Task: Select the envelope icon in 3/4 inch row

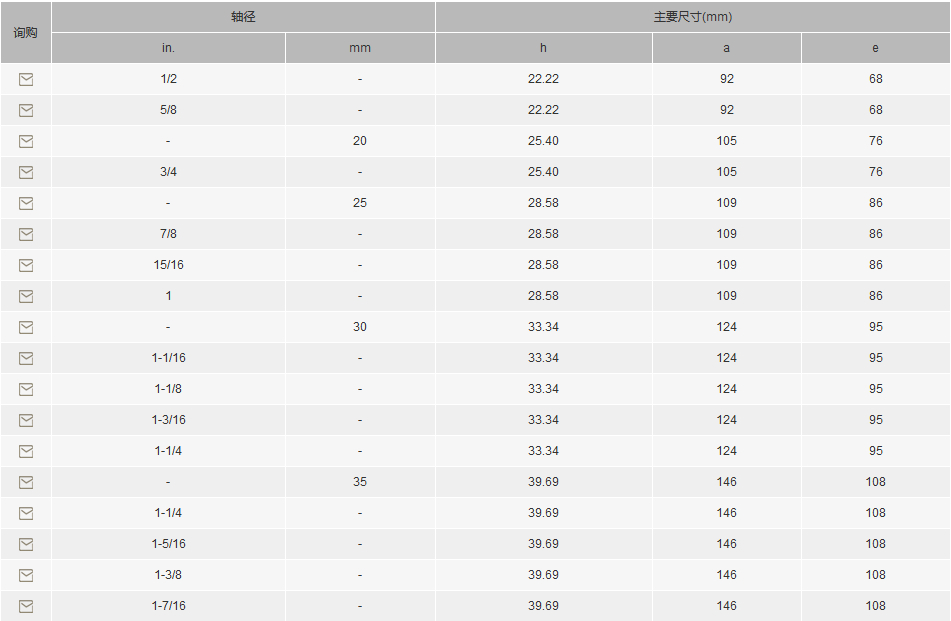Action: point(26,172)
